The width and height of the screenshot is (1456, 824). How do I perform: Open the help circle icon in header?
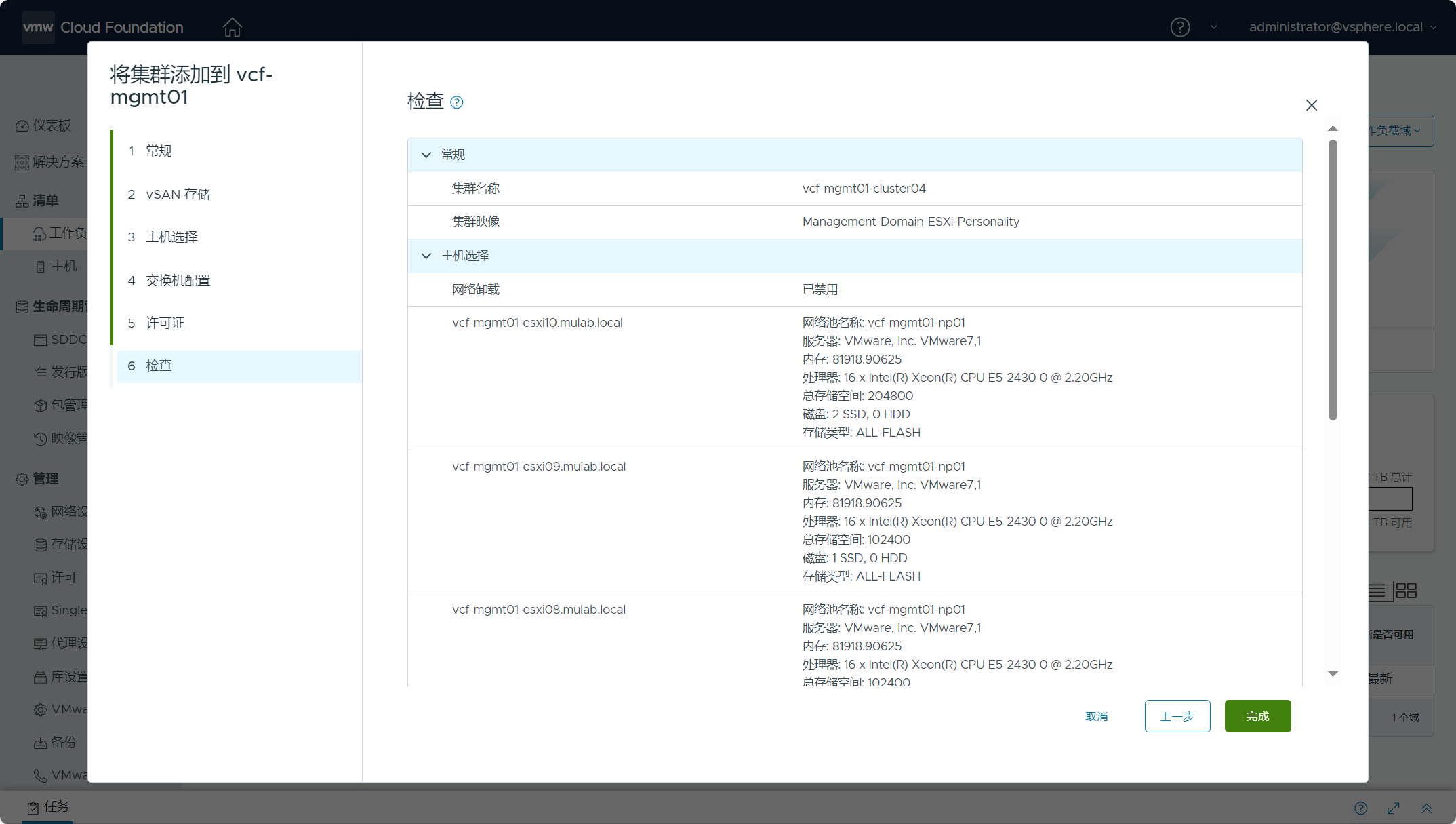point(1180,27)
